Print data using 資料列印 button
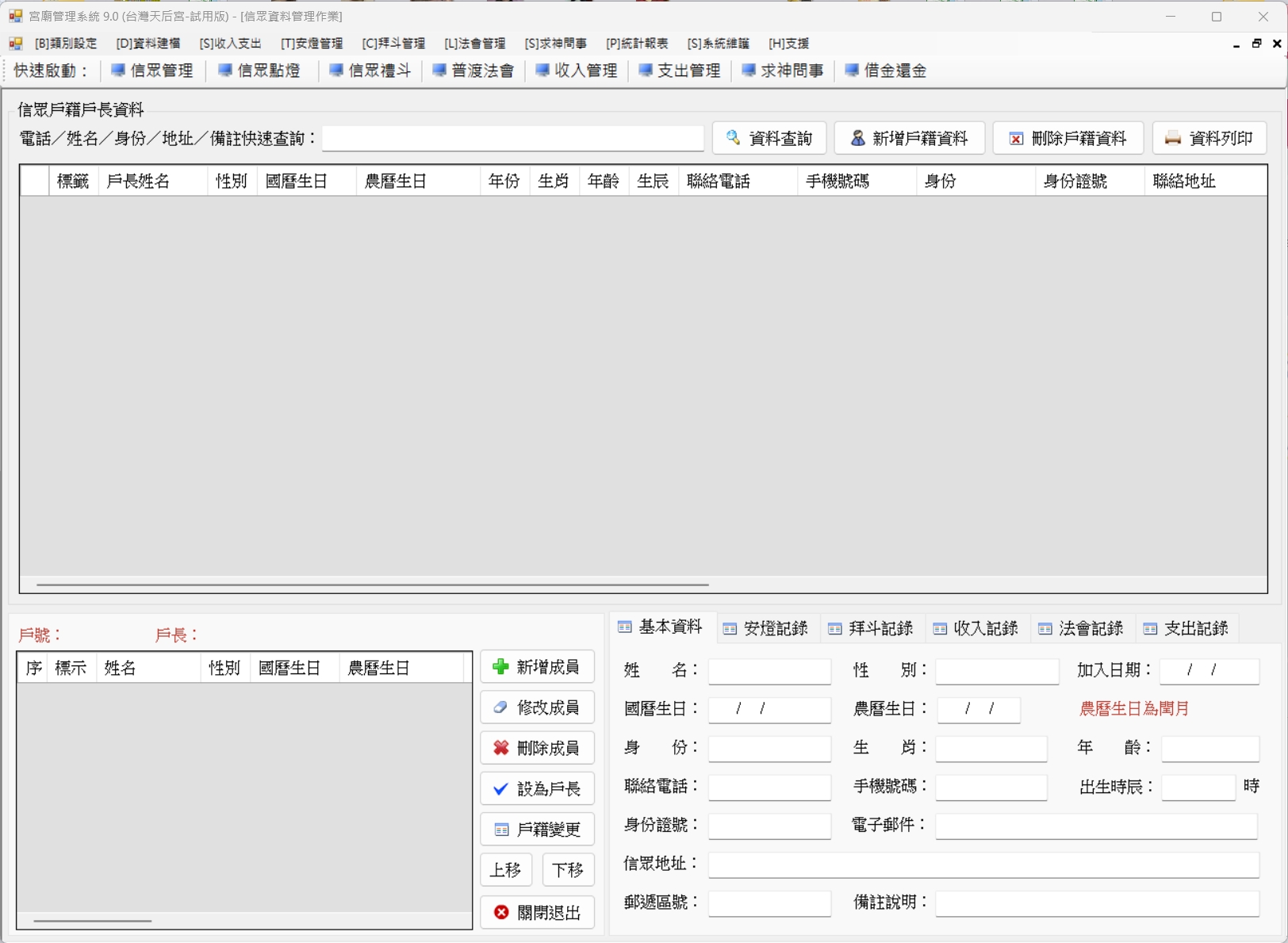The image size is (1288, 943). (1209, 138)
